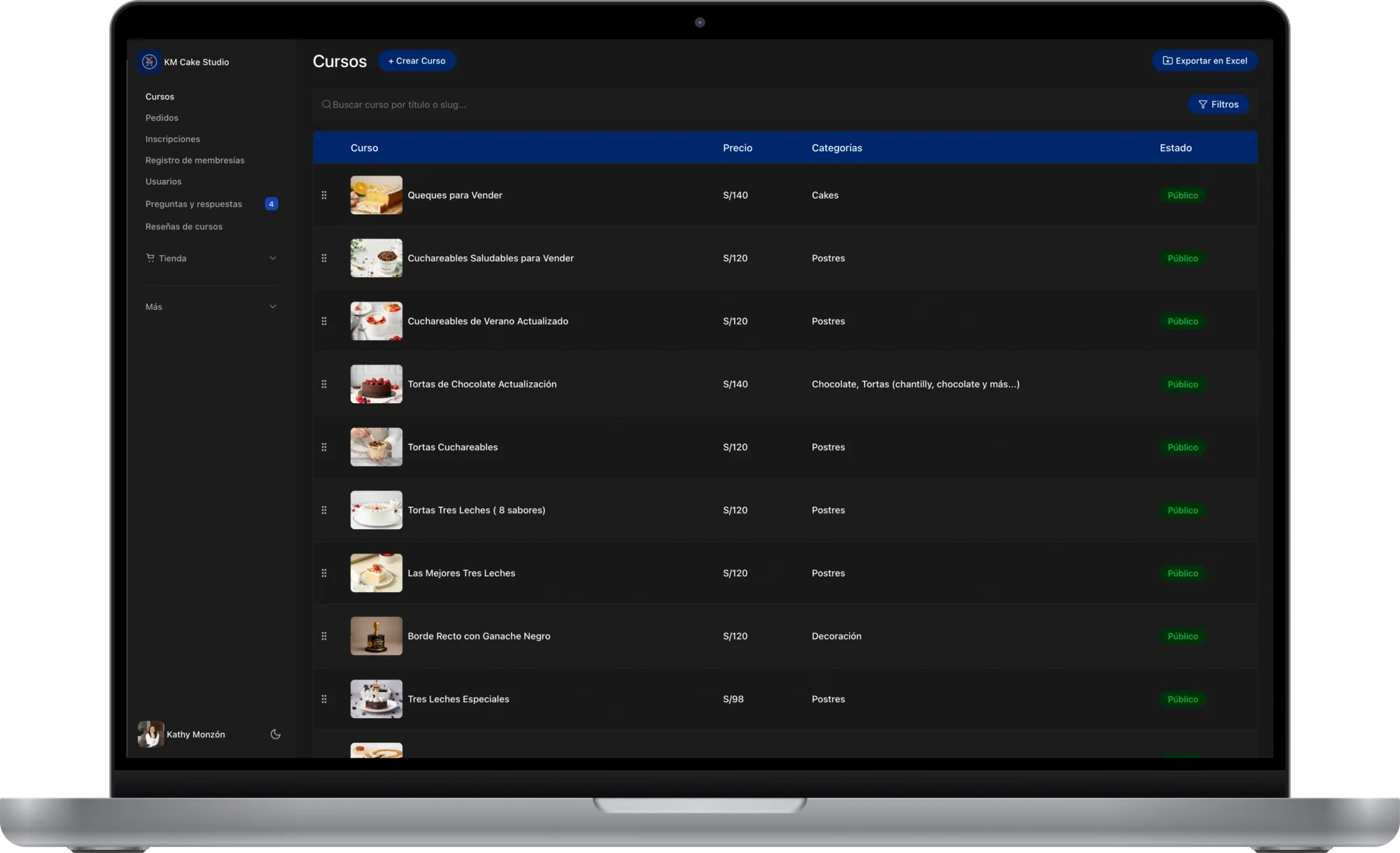Expand the Tienda section chevron
This screenshot has width=1400, height=853.
coord(273,258)
